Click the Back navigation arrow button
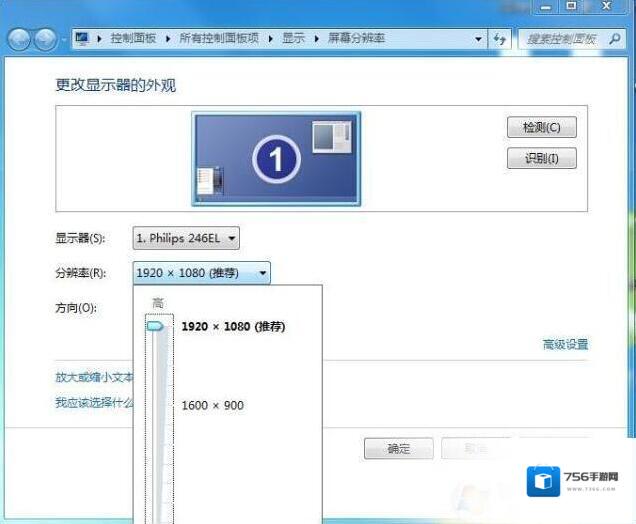The image size is (636, 524). 20,39
